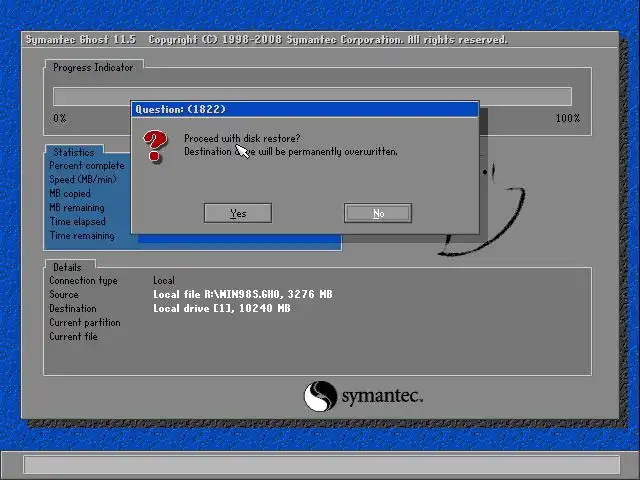The height and width of the screenshot is (480, 640).
Task: Click the "Destination" label in Details
Action: (73, 309)
